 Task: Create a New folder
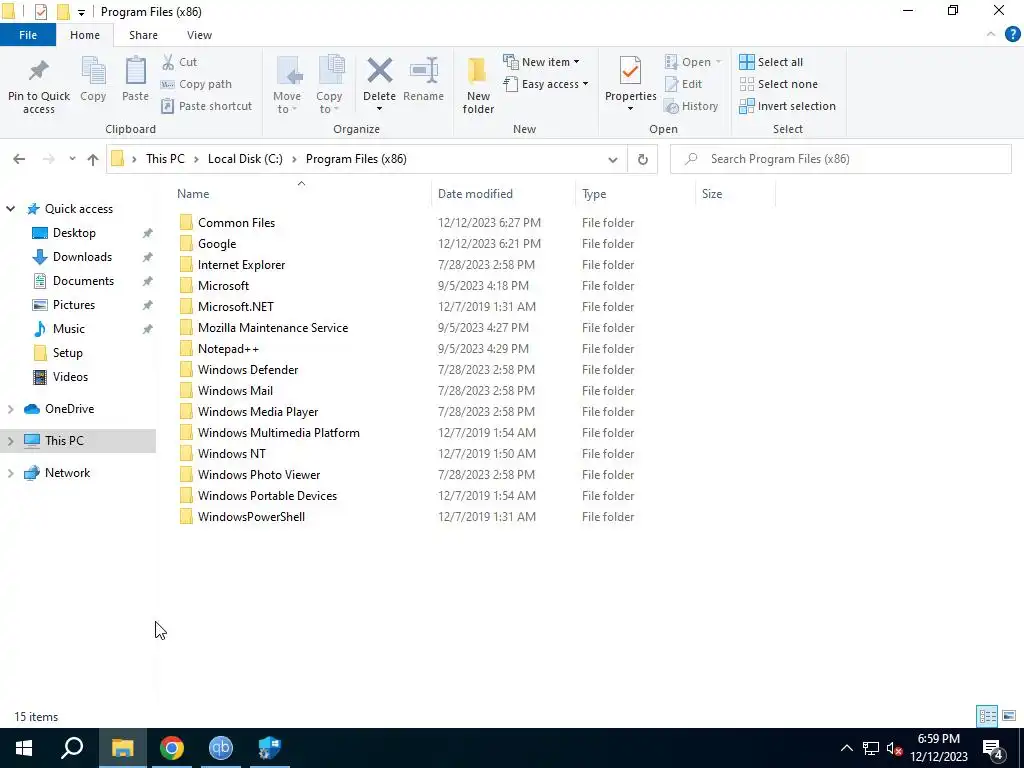click(478, 86)
